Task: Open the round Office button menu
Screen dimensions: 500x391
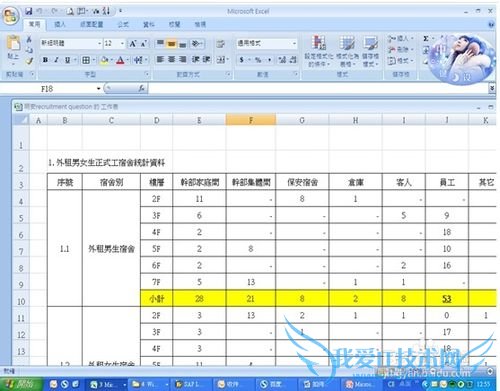Action: tap(11, 15)
